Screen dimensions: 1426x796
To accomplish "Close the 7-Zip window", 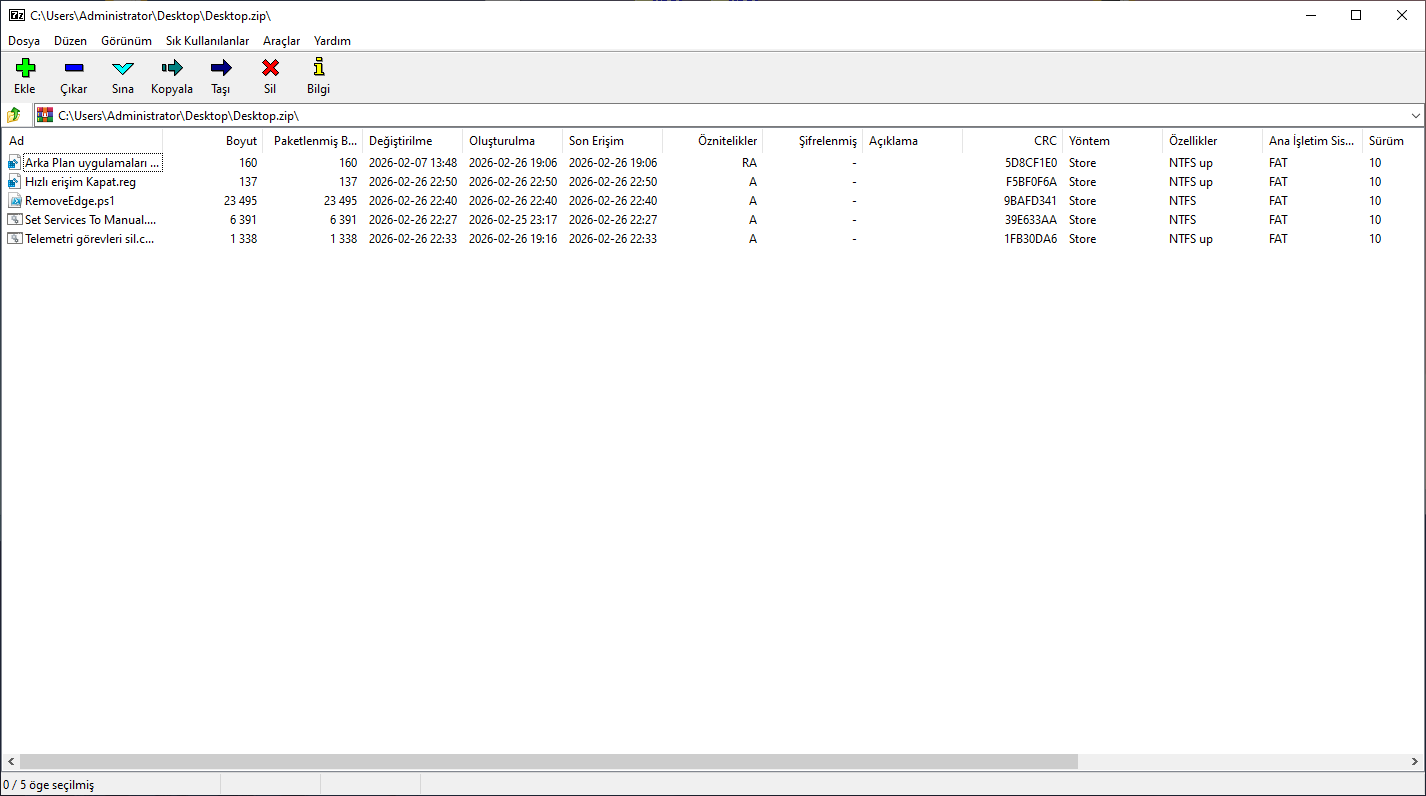I will 1402,15.
